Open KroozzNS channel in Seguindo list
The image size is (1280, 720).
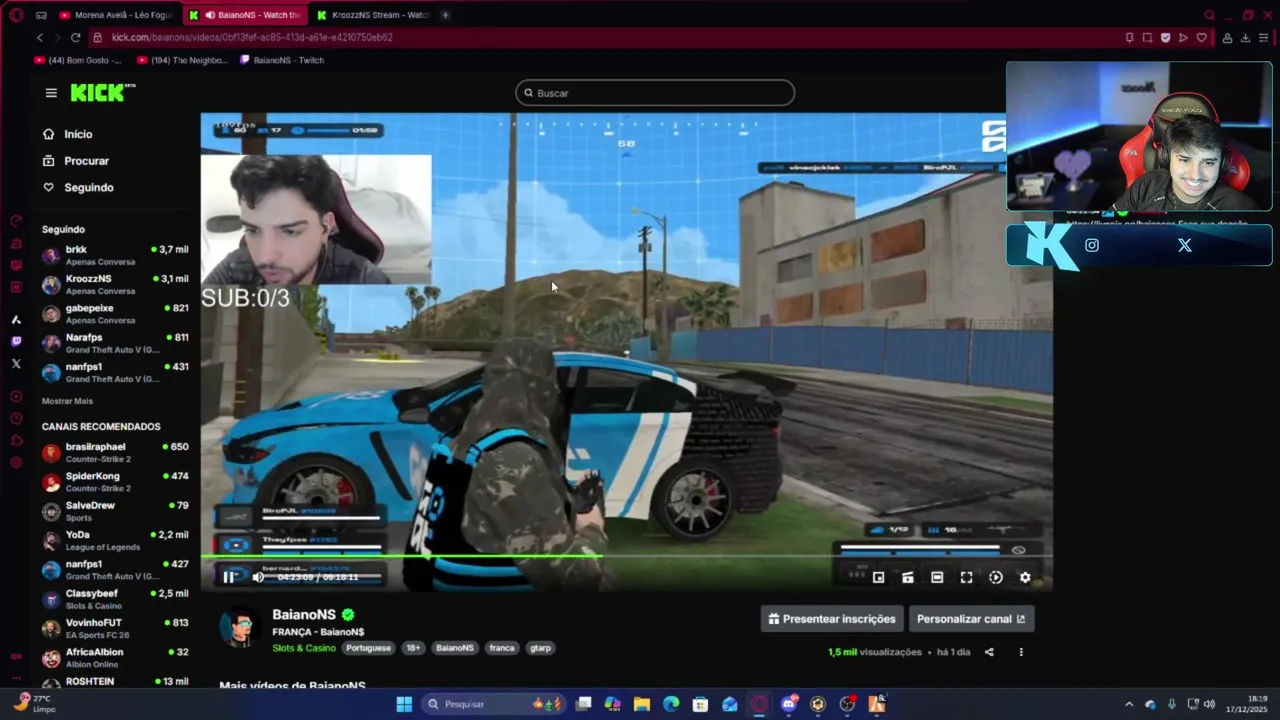115,285
